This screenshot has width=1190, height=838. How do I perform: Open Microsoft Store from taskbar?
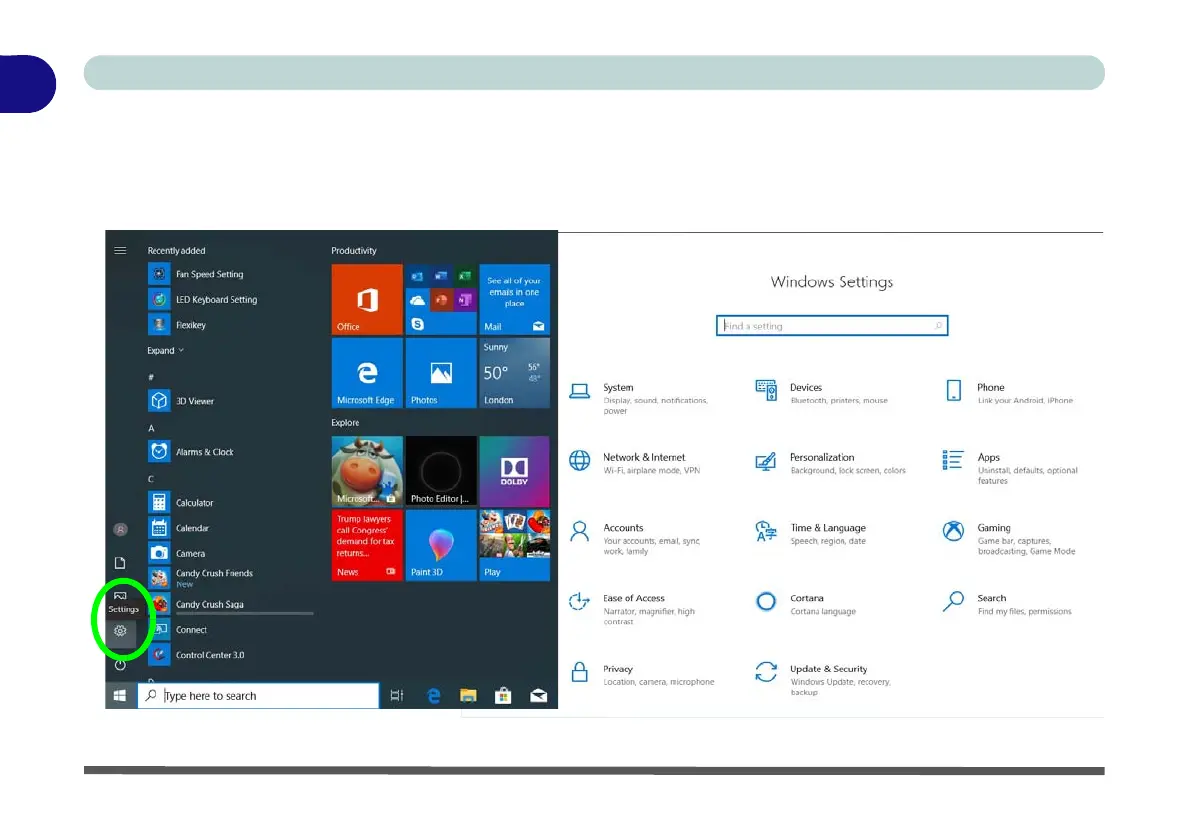pyautogui.click(x=502, y=695)
